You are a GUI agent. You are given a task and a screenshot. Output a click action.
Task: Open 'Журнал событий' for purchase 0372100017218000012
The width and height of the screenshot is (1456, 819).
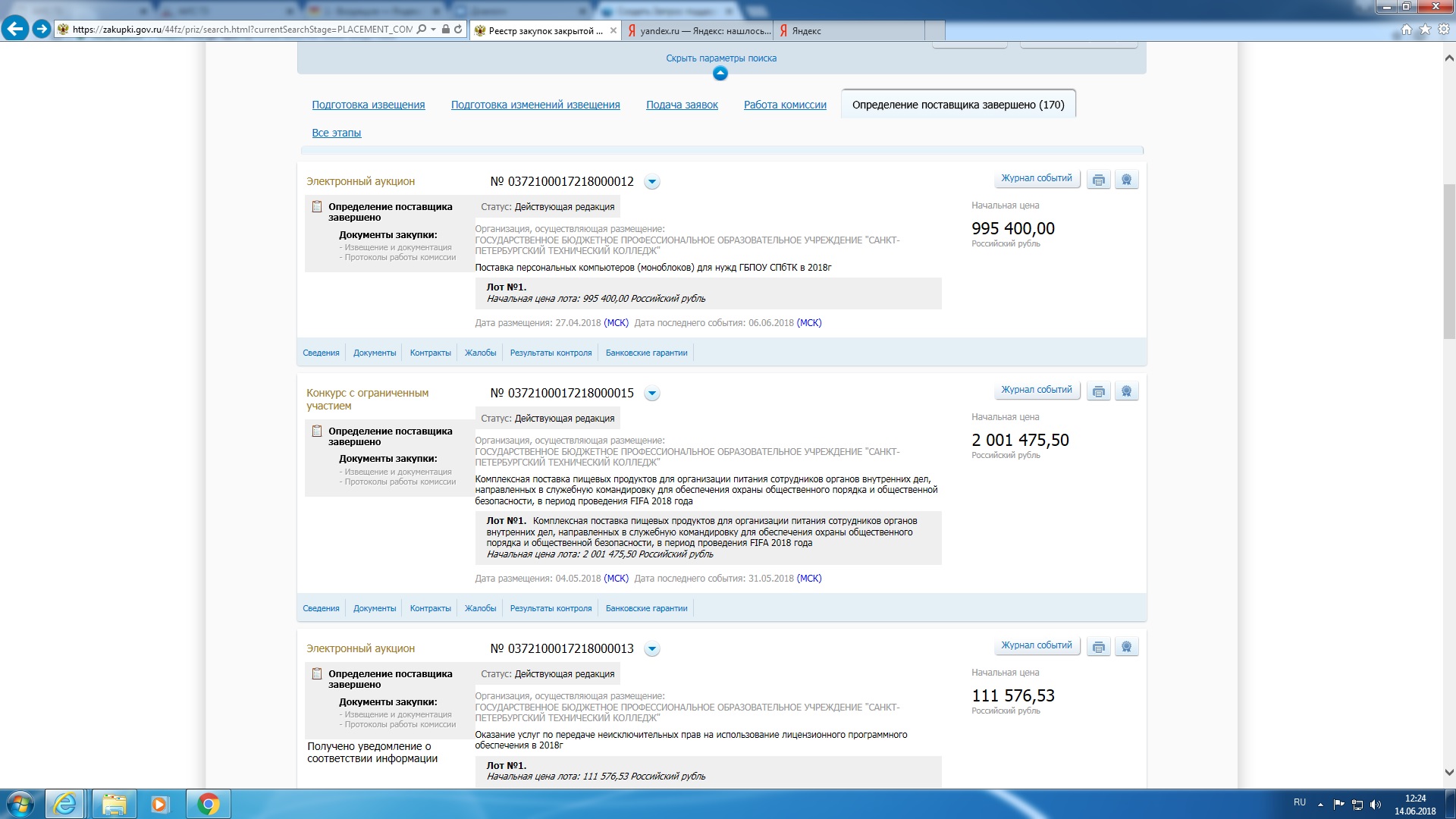(1037, 178)
